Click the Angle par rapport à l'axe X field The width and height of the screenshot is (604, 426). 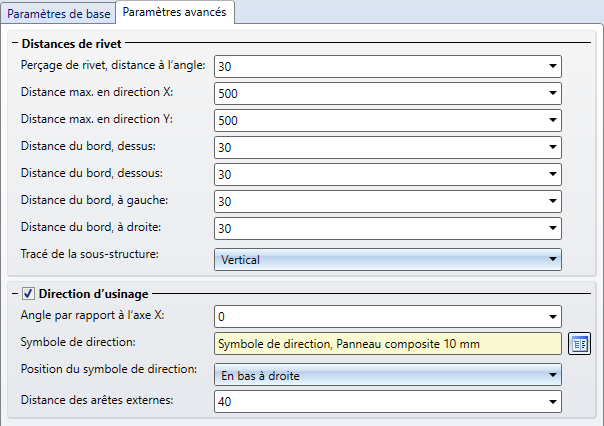380,318
